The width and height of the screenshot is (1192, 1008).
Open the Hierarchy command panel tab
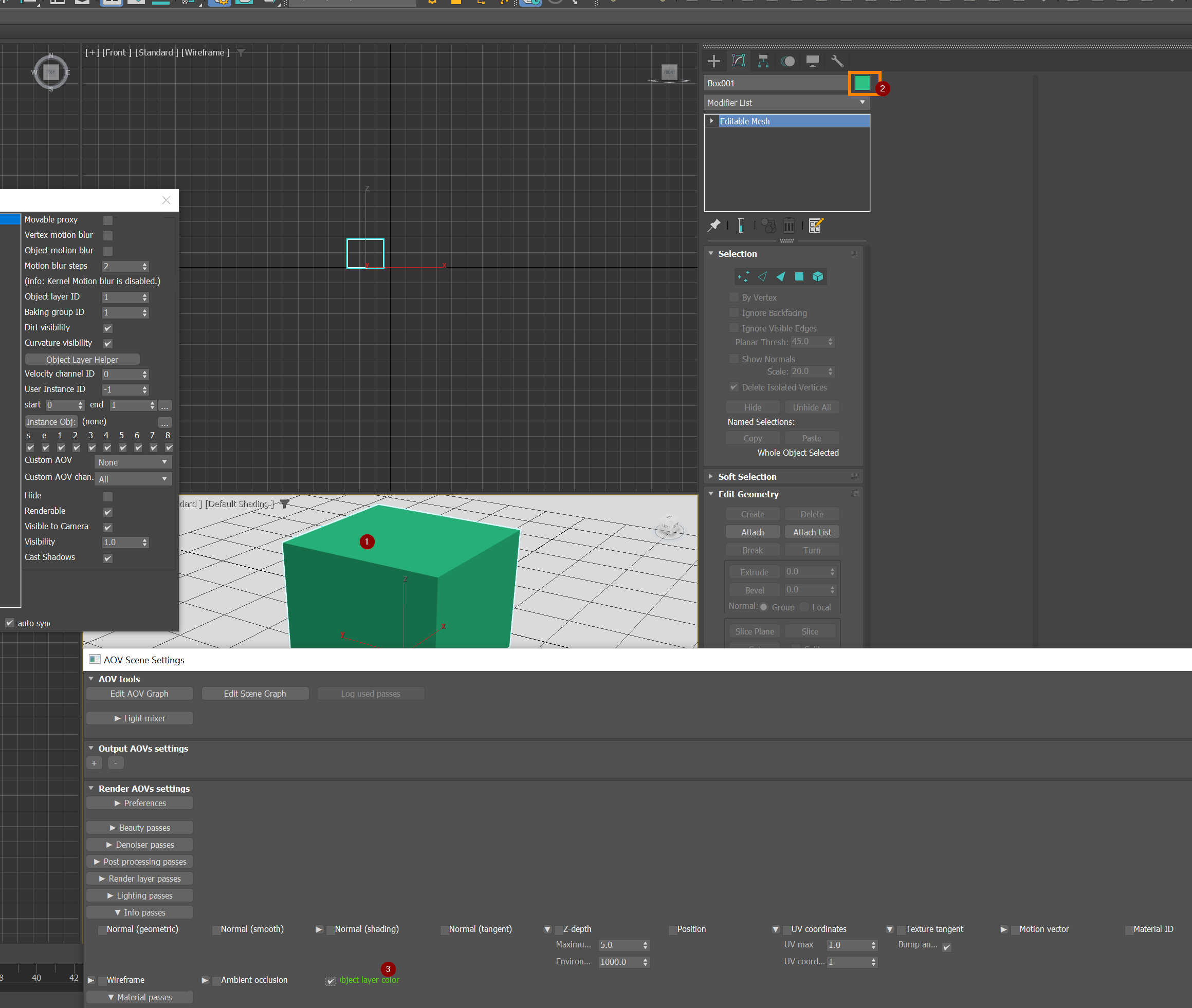(763, 61)
